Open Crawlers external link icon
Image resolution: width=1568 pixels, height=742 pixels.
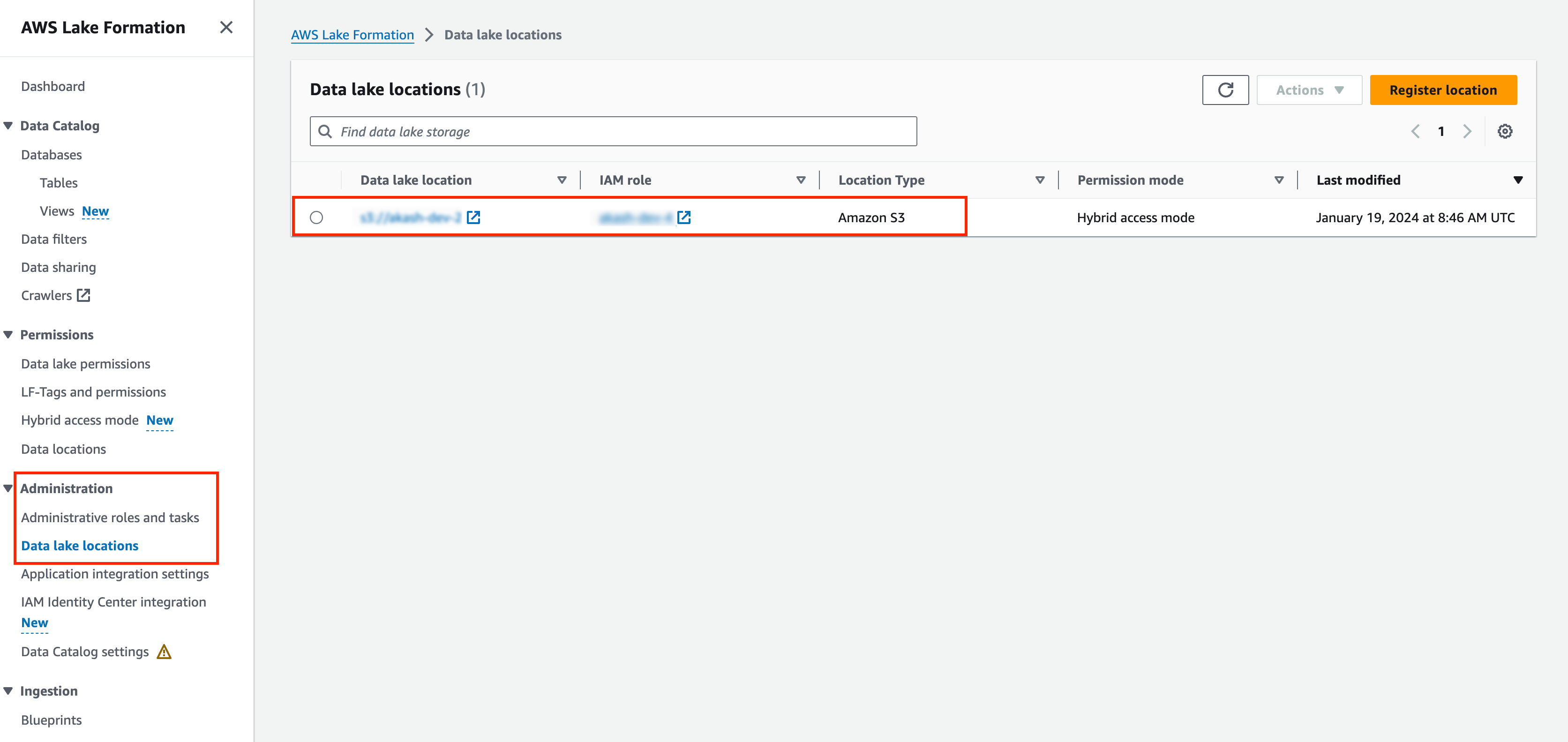(83, 295)
